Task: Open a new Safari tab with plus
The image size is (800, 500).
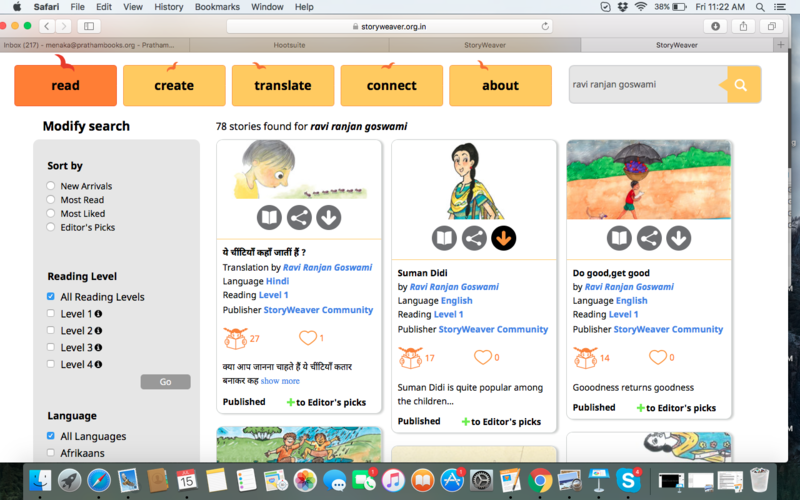Action: click(x=781, y=45)
